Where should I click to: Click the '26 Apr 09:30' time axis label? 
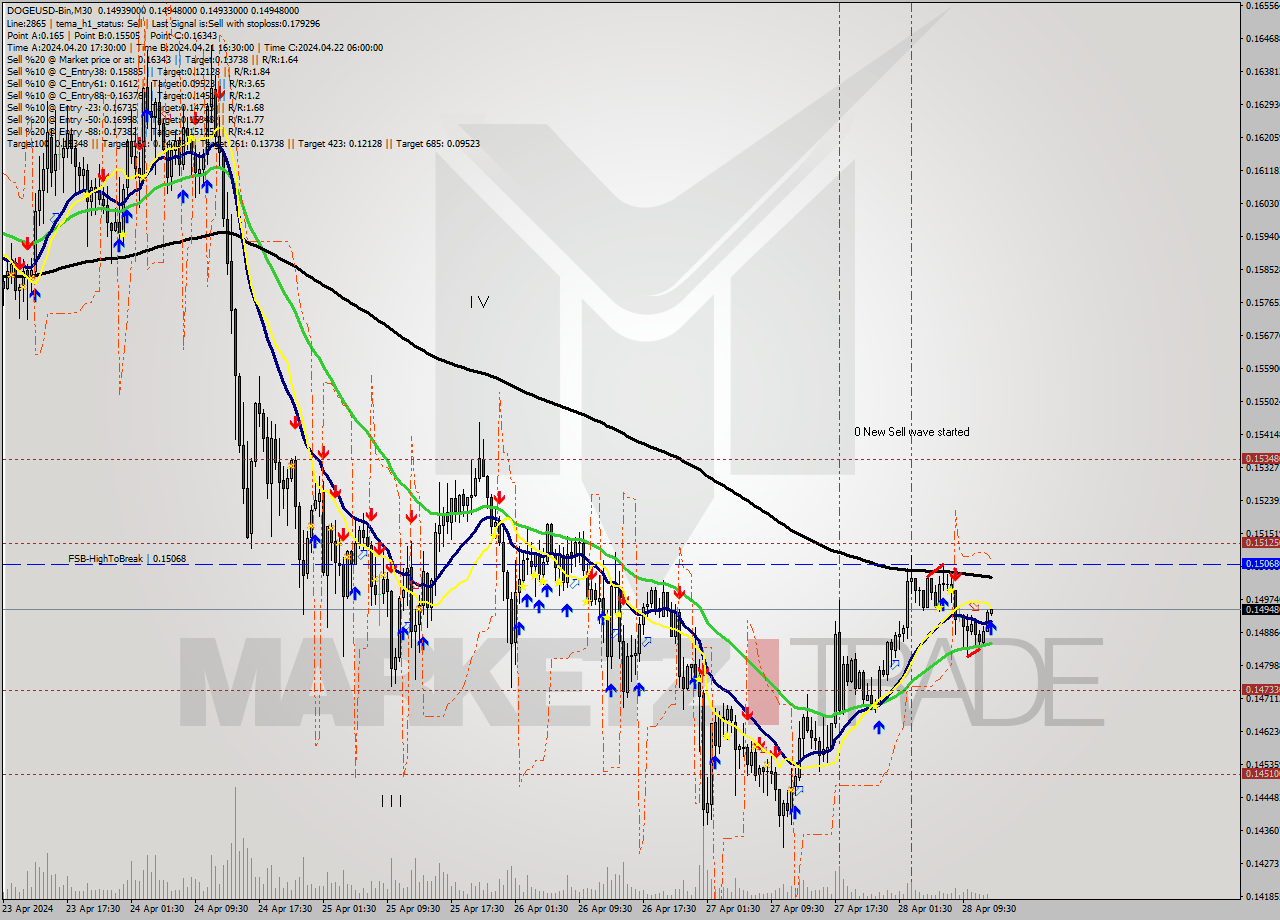tap(605, 909)
